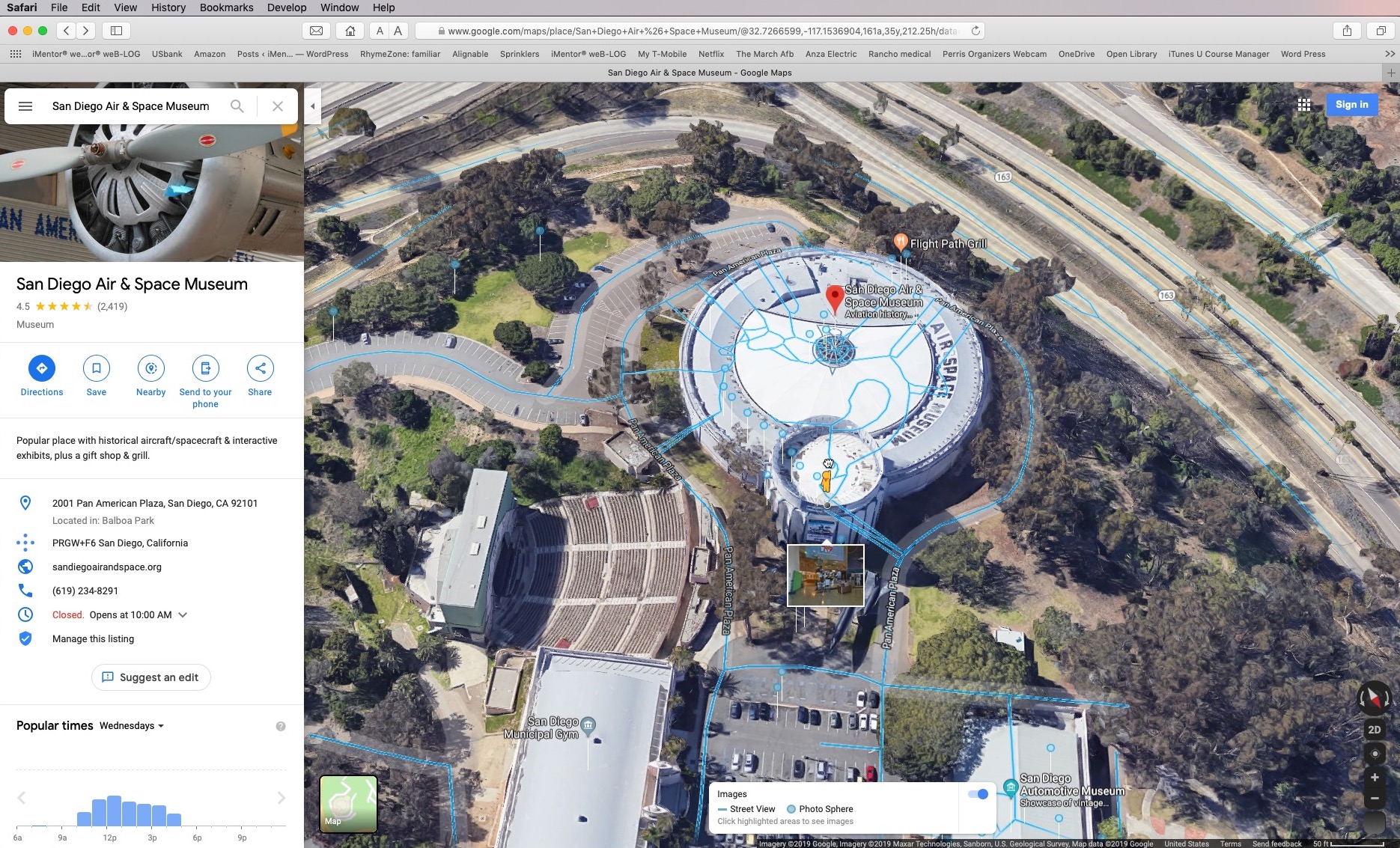The height and width of the screenshot is (848, 1400).
Task: Click the Share icon
Action: [x=260, y=367]
